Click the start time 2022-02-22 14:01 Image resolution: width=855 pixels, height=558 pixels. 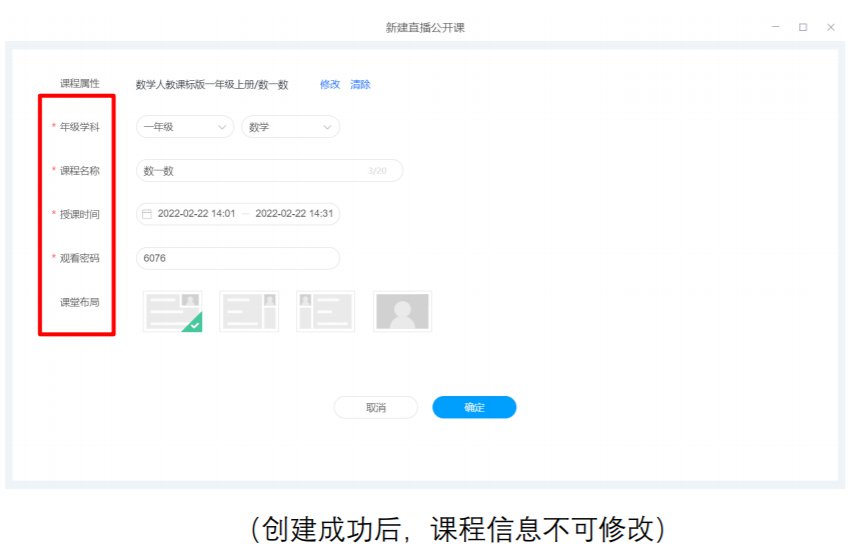click(x=197, y=214)
